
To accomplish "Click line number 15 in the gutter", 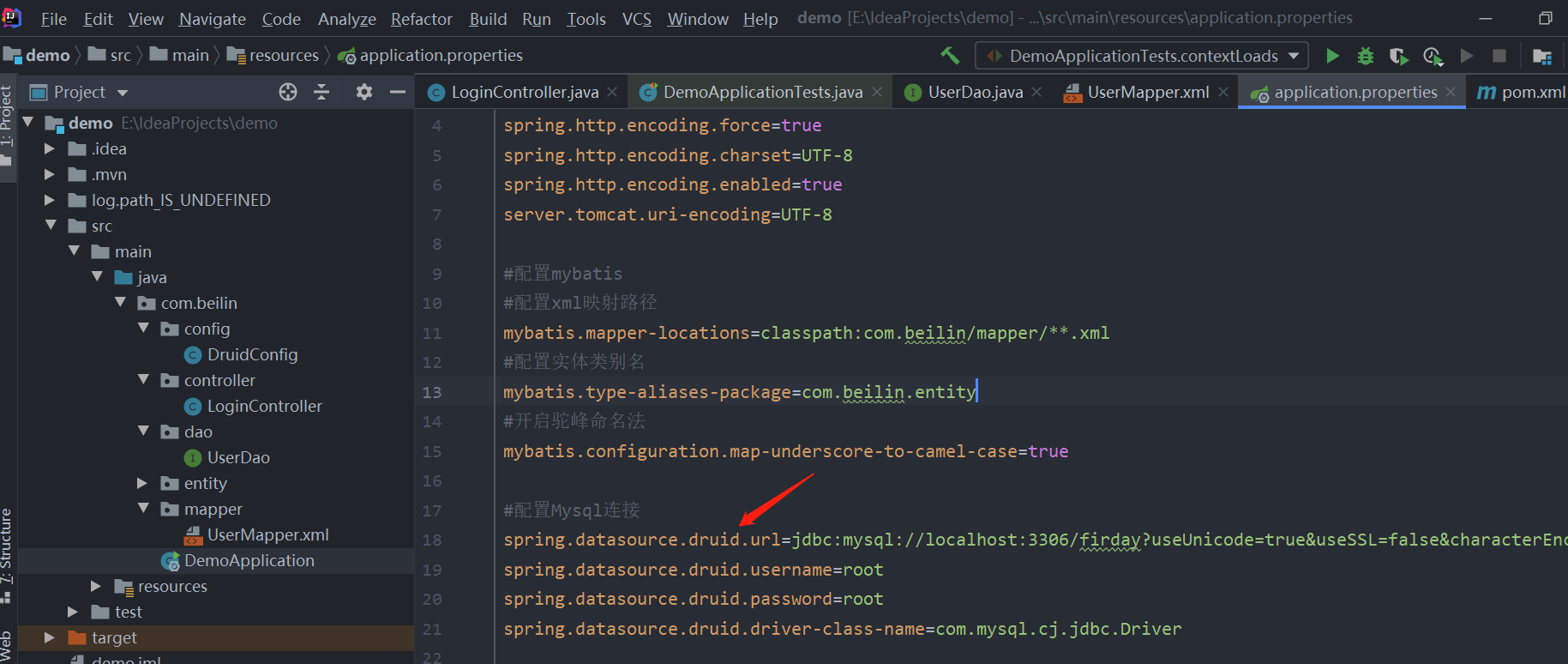I will (432, 451).
